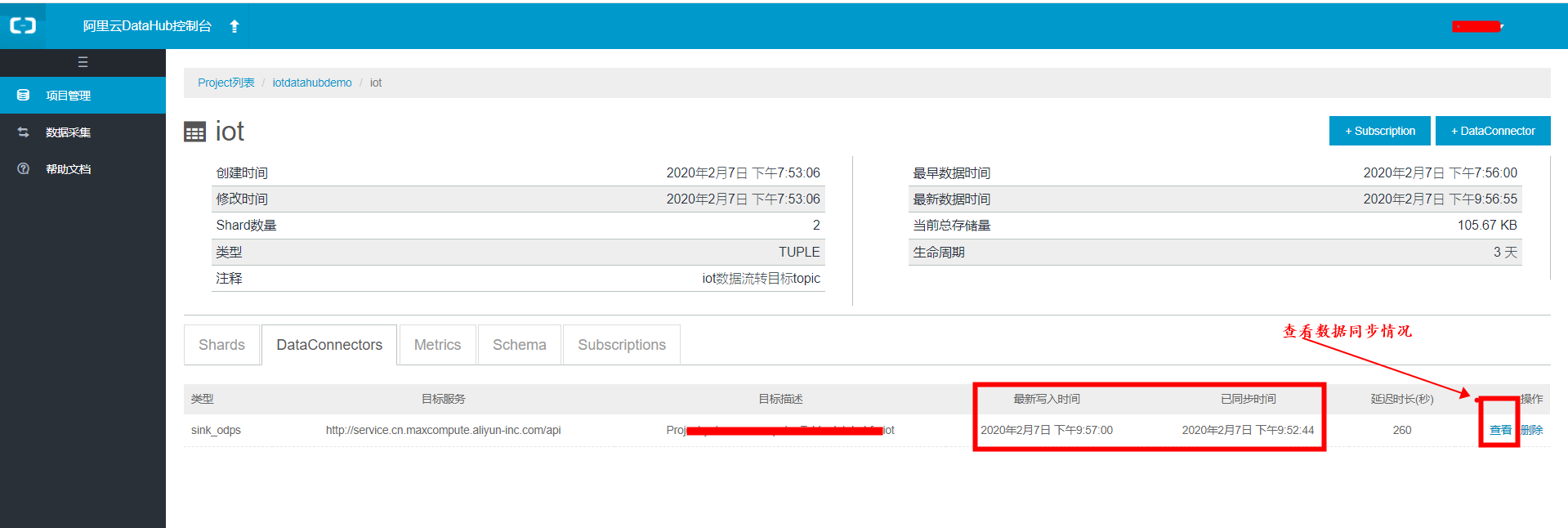Open the Subscriptions tab

pyautogui.click(x=622, y=345)
